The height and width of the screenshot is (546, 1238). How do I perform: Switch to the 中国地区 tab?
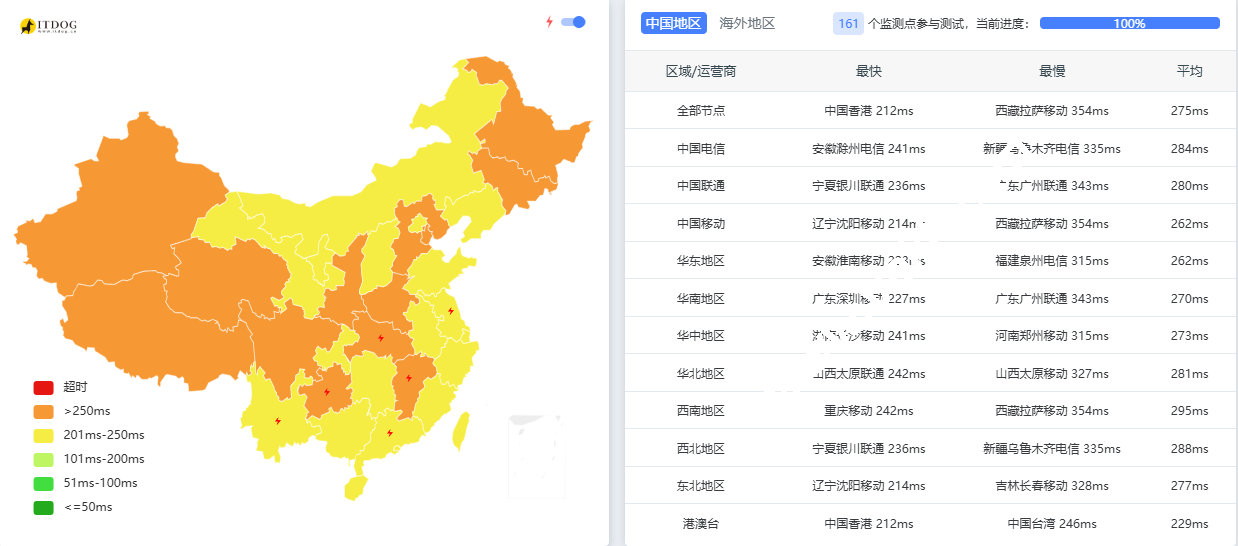674,23
